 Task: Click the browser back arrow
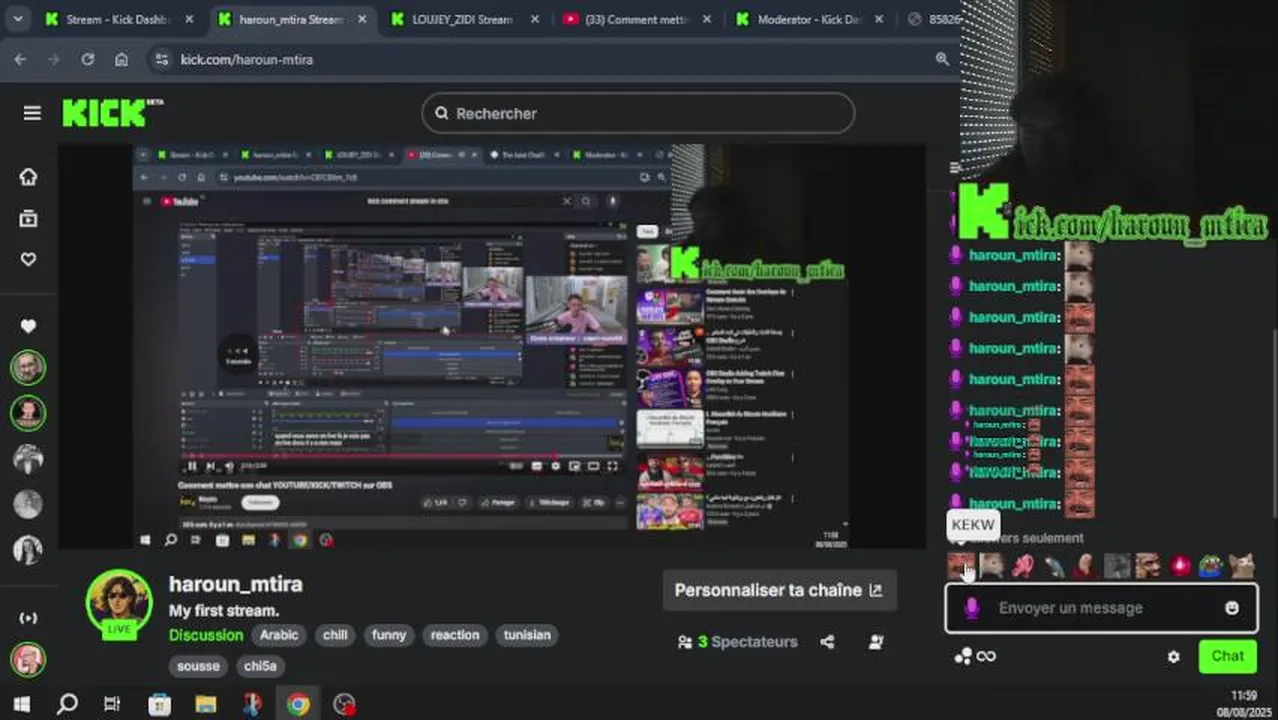pos(20,59)
